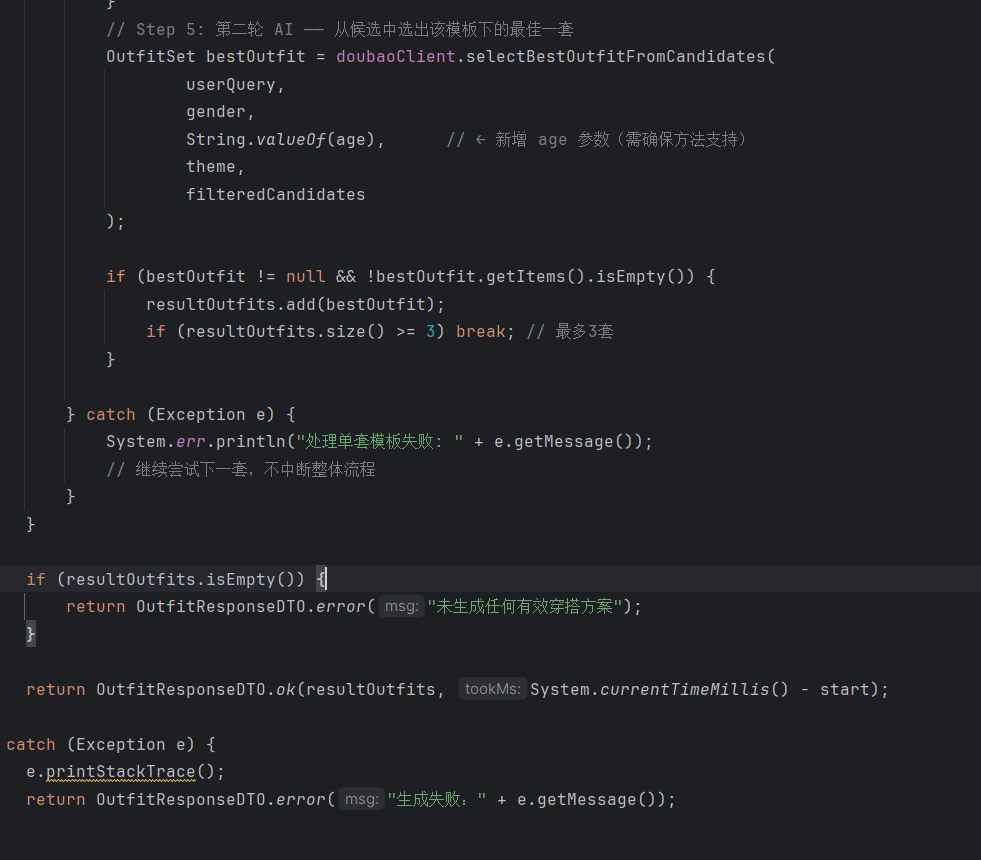The height and width of the screenshot is (860, 981).
Task: Click the gender argument line
Action: coord(220,112)
